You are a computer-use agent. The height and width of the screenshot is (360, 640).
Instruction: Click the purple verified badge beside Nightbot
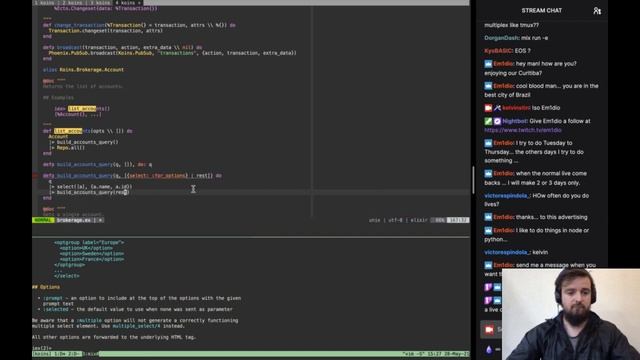(x=497, y=121)
